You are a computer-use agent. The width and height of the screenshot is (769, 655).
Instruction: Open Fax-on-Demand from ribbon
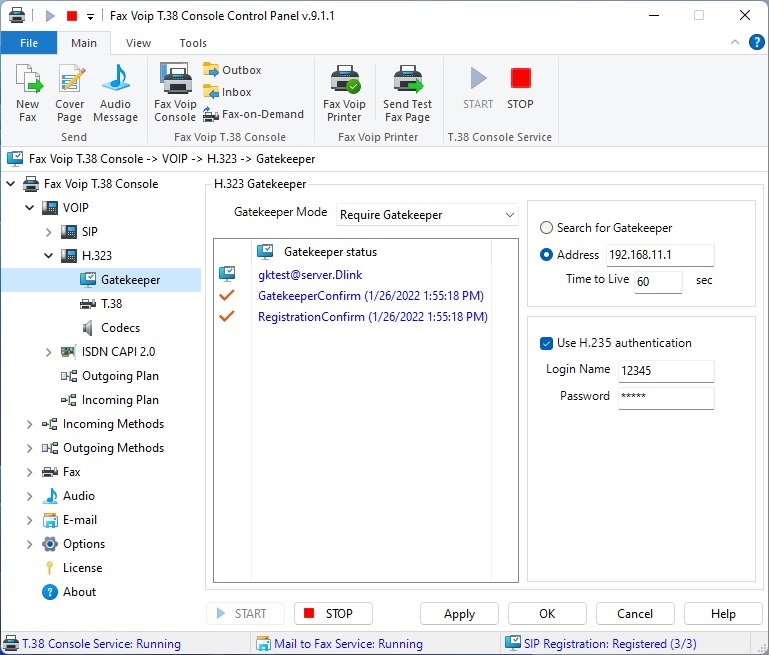click(x=254, y=114)
